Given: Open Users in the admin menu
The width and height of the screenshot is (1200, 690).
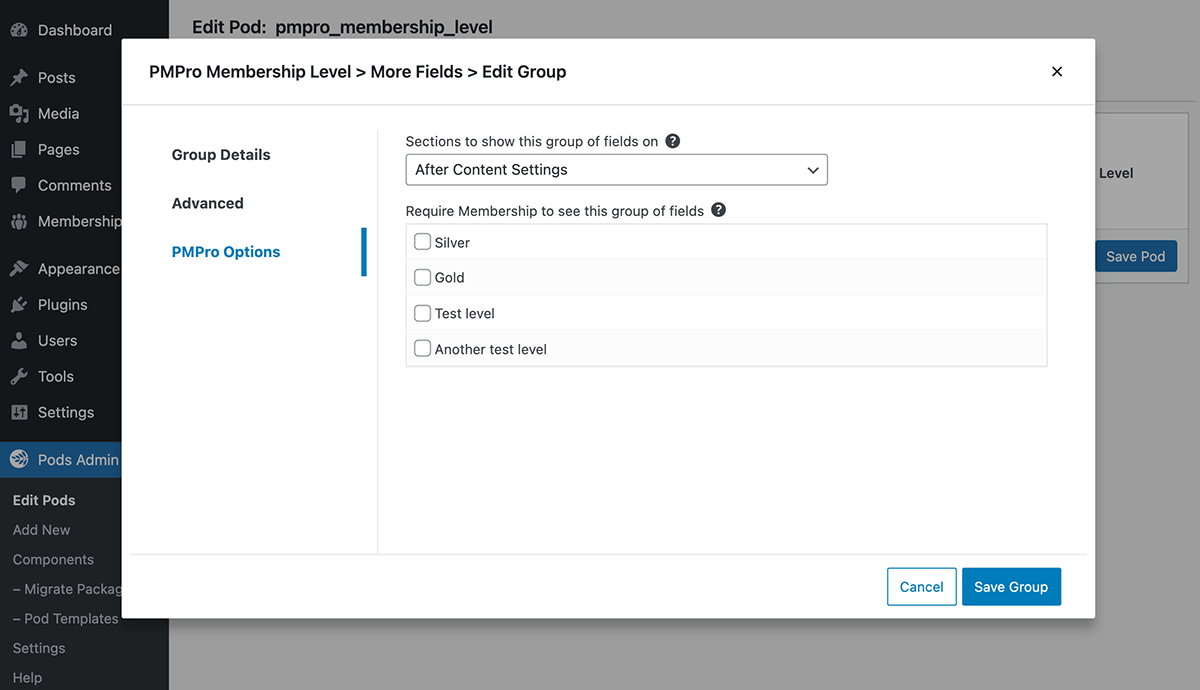Looking at the screenshot, I should point(57,340).
